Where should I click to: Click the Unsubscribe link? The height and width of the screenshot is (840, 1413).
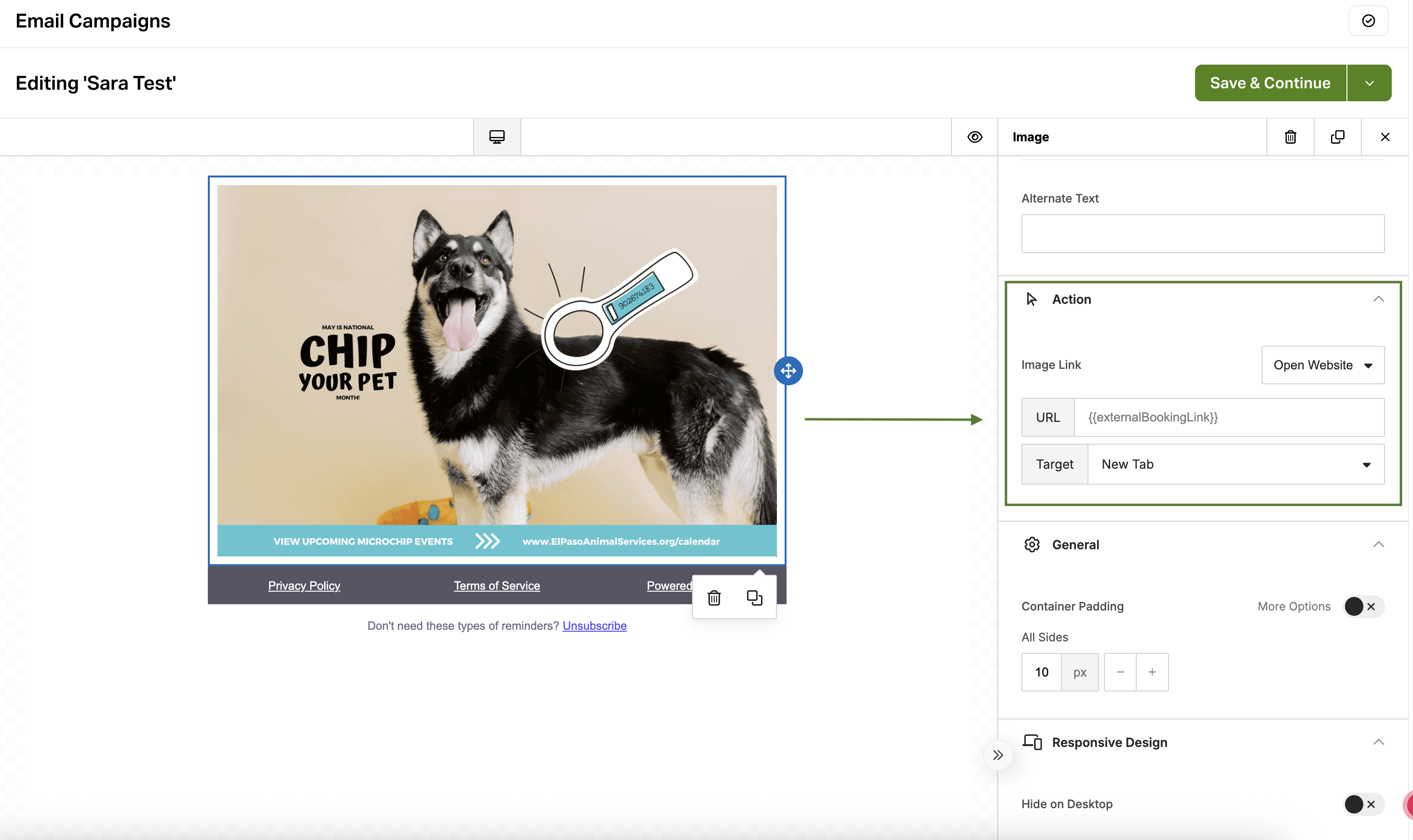[x=594, y=625]
